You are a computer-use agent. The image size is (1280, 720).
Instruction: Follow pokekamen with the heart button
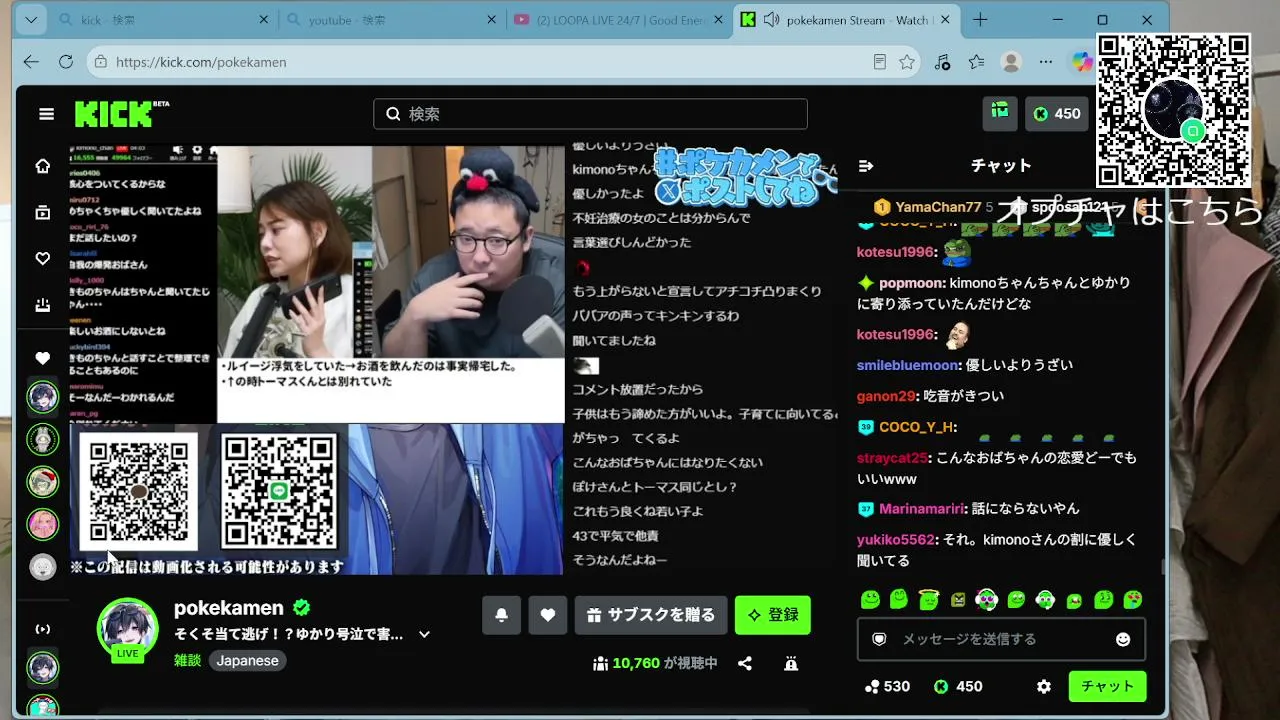tap(547, 615)
